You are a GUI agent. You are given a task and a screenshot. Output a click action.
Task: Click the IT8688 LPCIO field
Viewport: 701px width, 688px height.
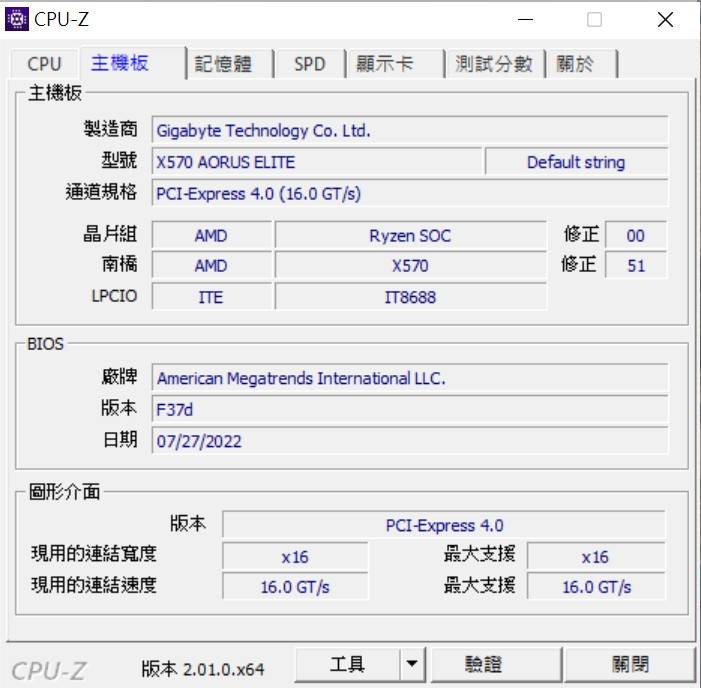click(x=410, y=297)
